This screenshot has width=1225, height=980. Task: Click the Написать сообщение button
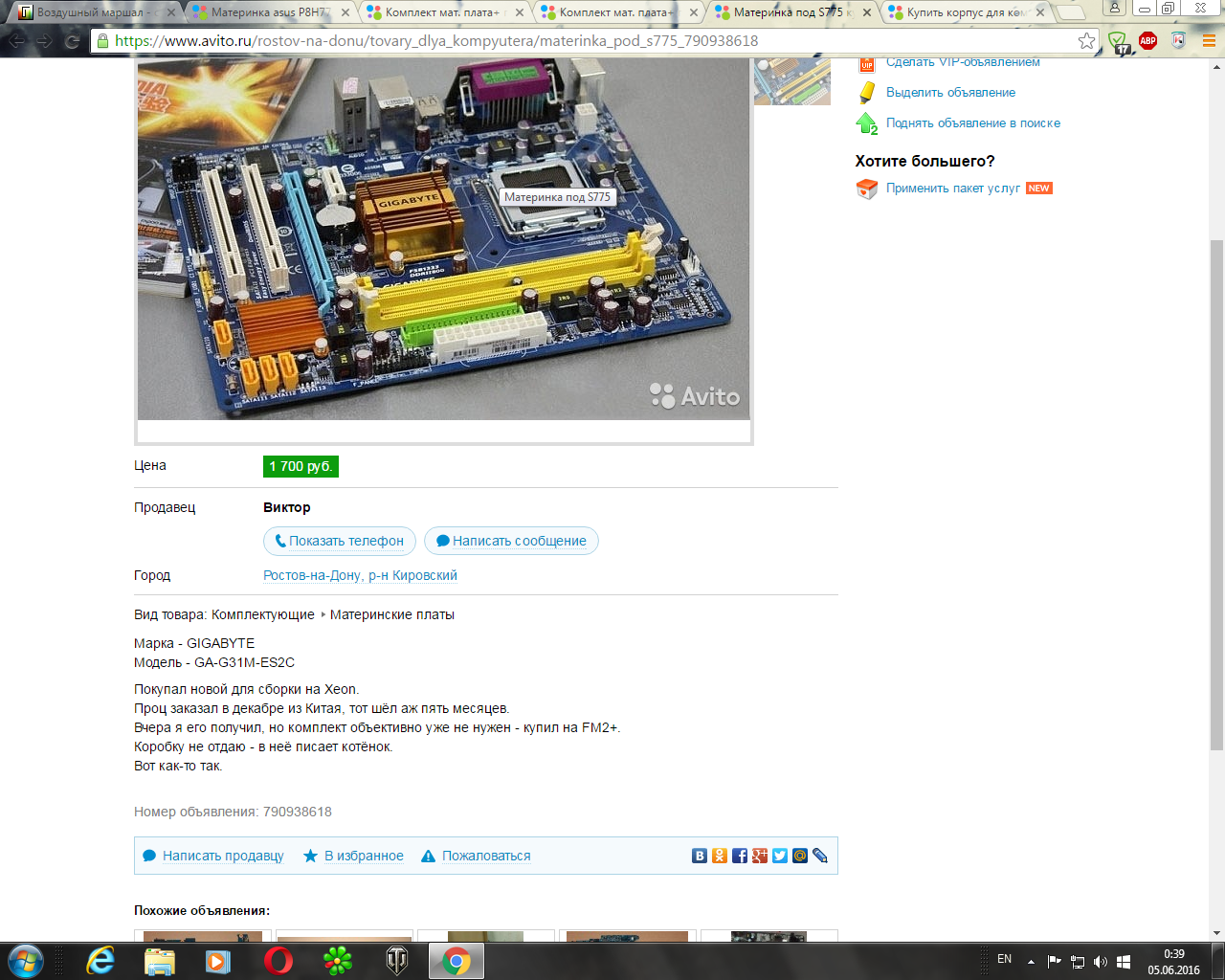click(511, 541)
